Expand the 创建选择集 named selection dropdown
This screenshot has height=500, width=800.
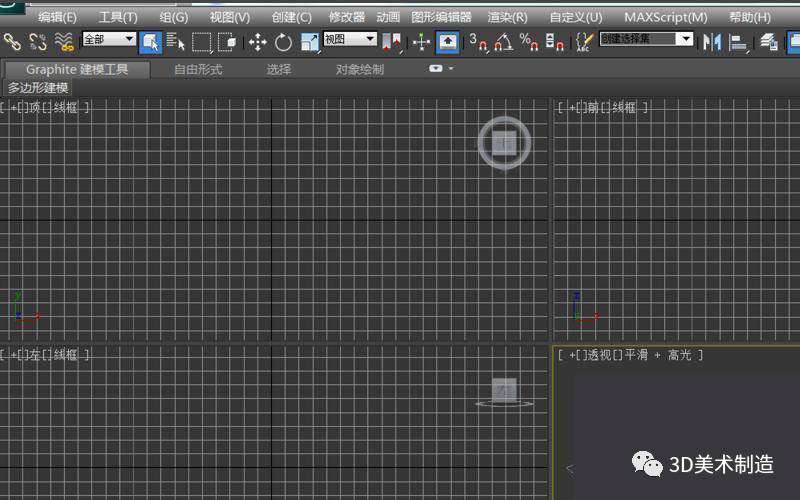(x=646, y=39)
